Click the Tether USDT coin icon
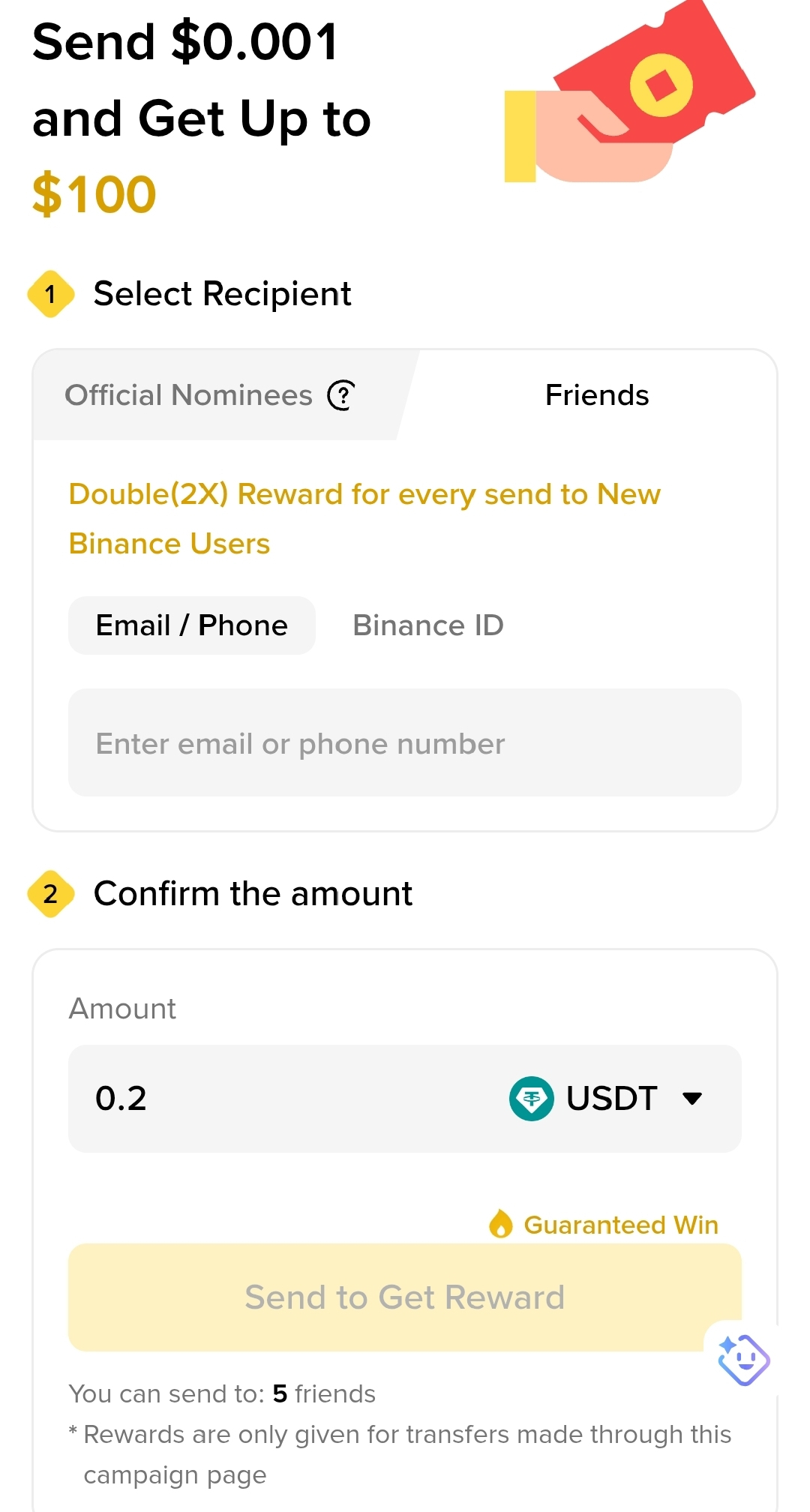Image resolution: width=810 pixels, height=1512 pixels. pyautogui.click(x=532, y=1099)
